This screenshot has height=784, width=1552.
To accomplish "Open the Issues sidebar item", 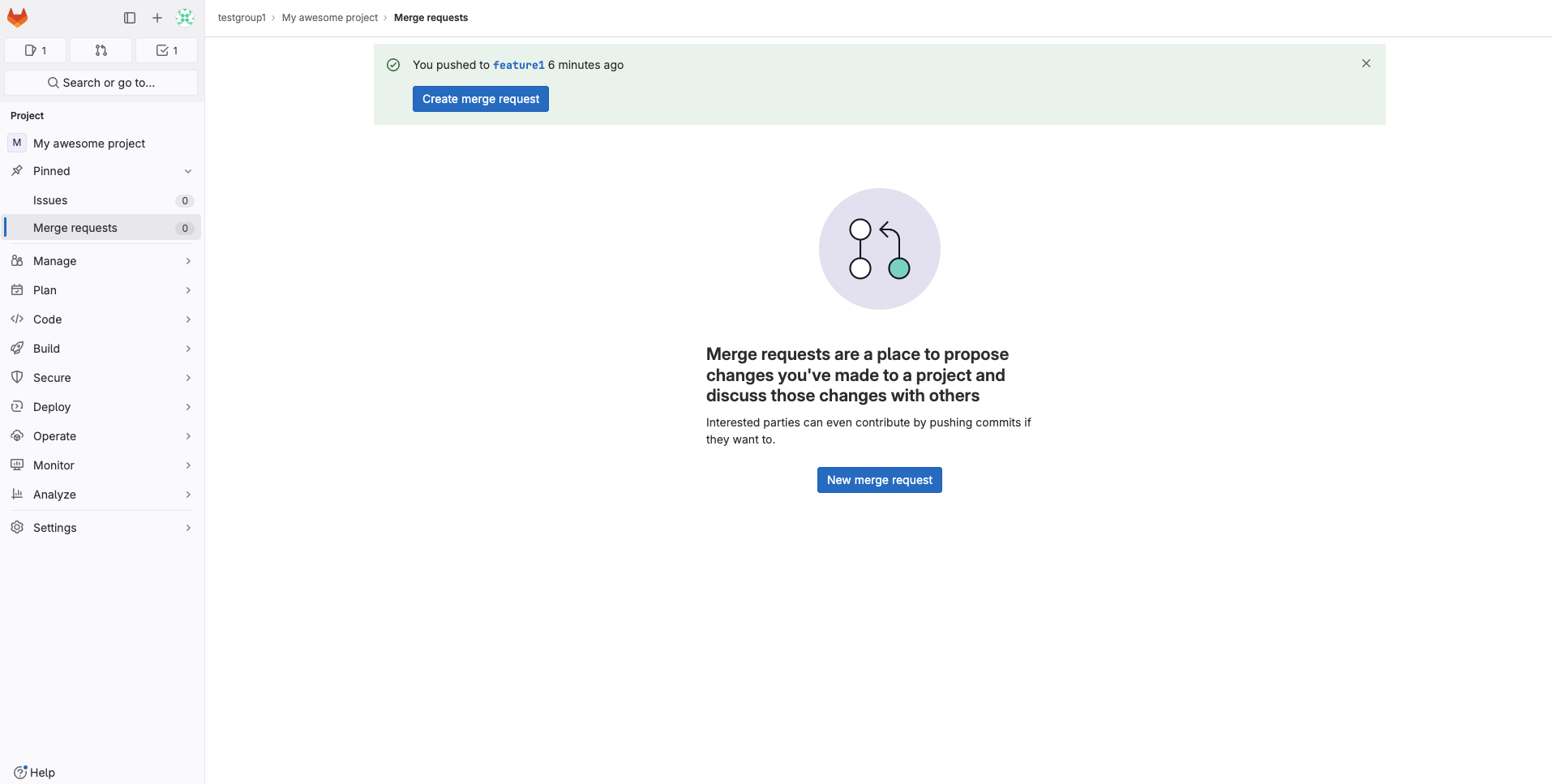I will 50,200.
